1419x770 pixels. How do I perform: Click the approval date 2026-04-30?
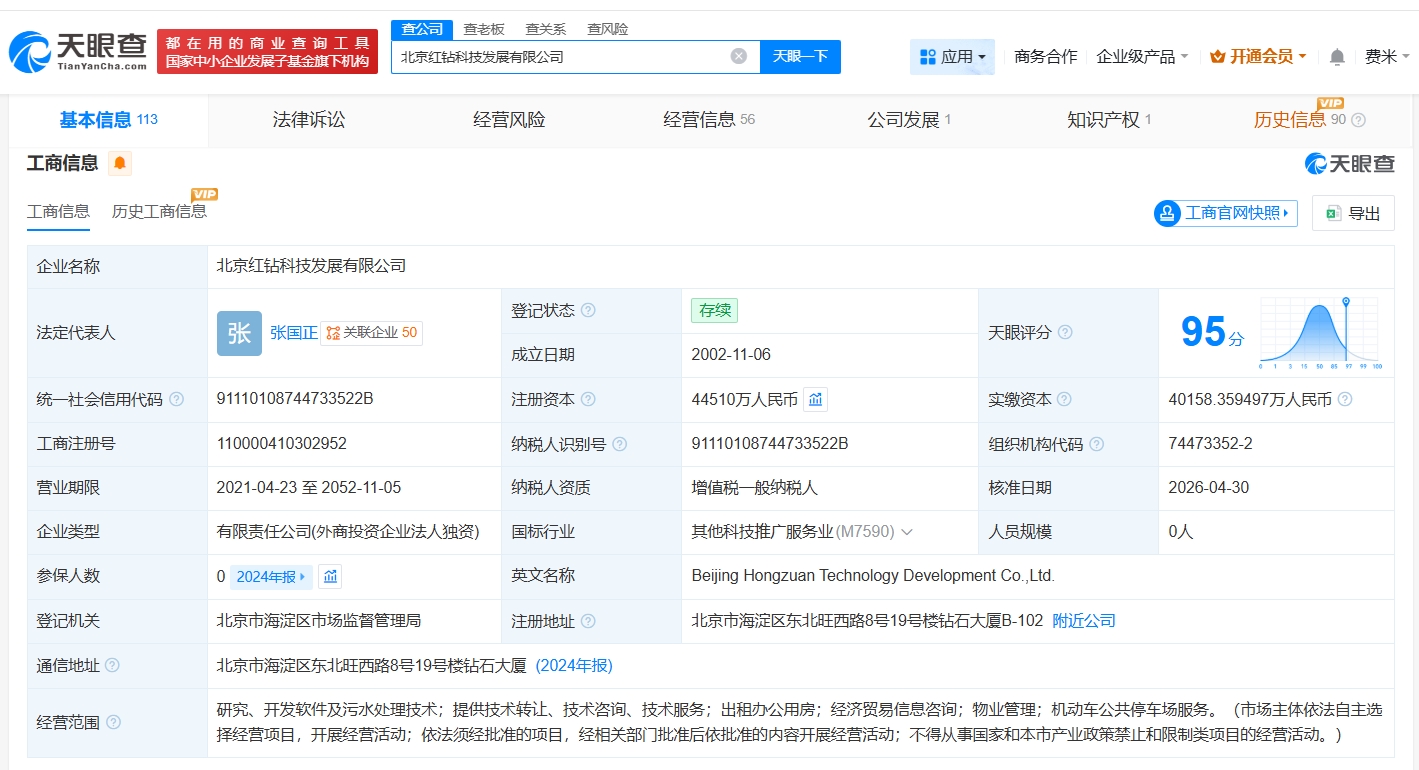(x=1209, y=488)
